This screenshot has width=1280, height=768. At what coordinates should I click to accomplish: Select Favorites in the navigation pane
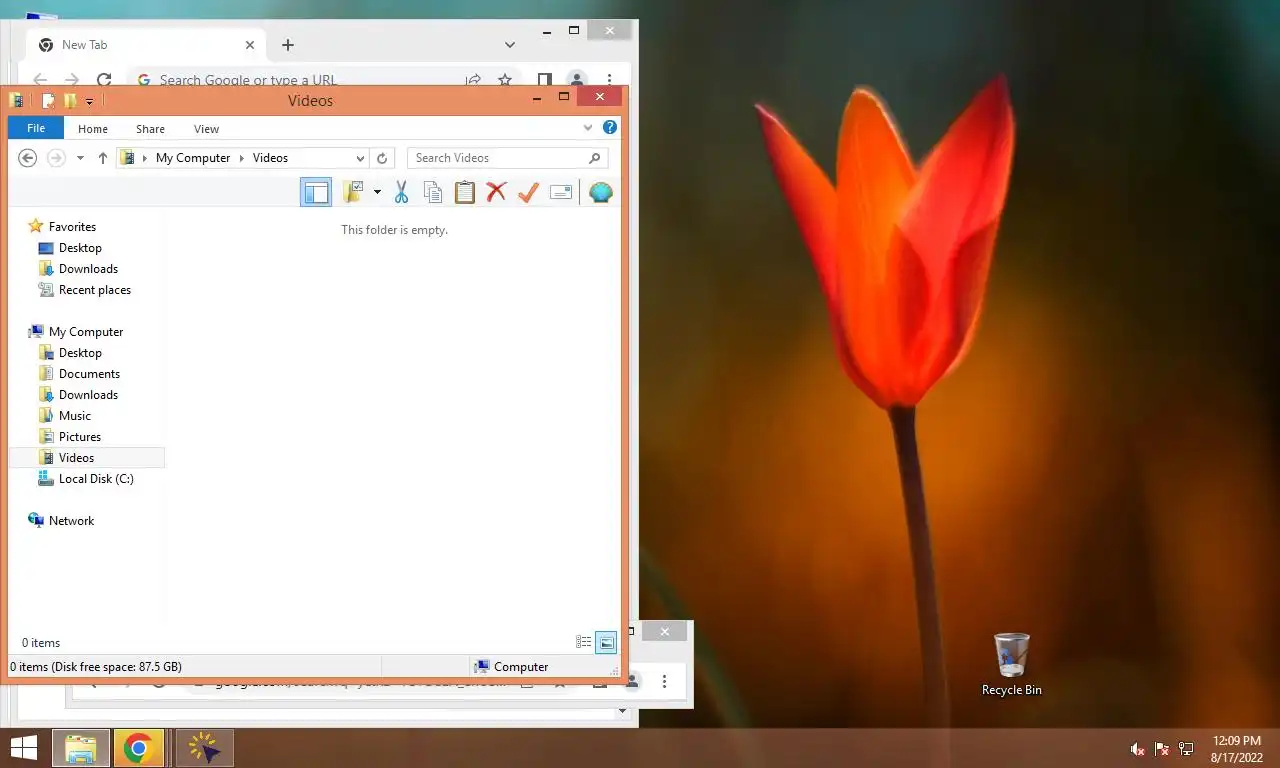72,227
